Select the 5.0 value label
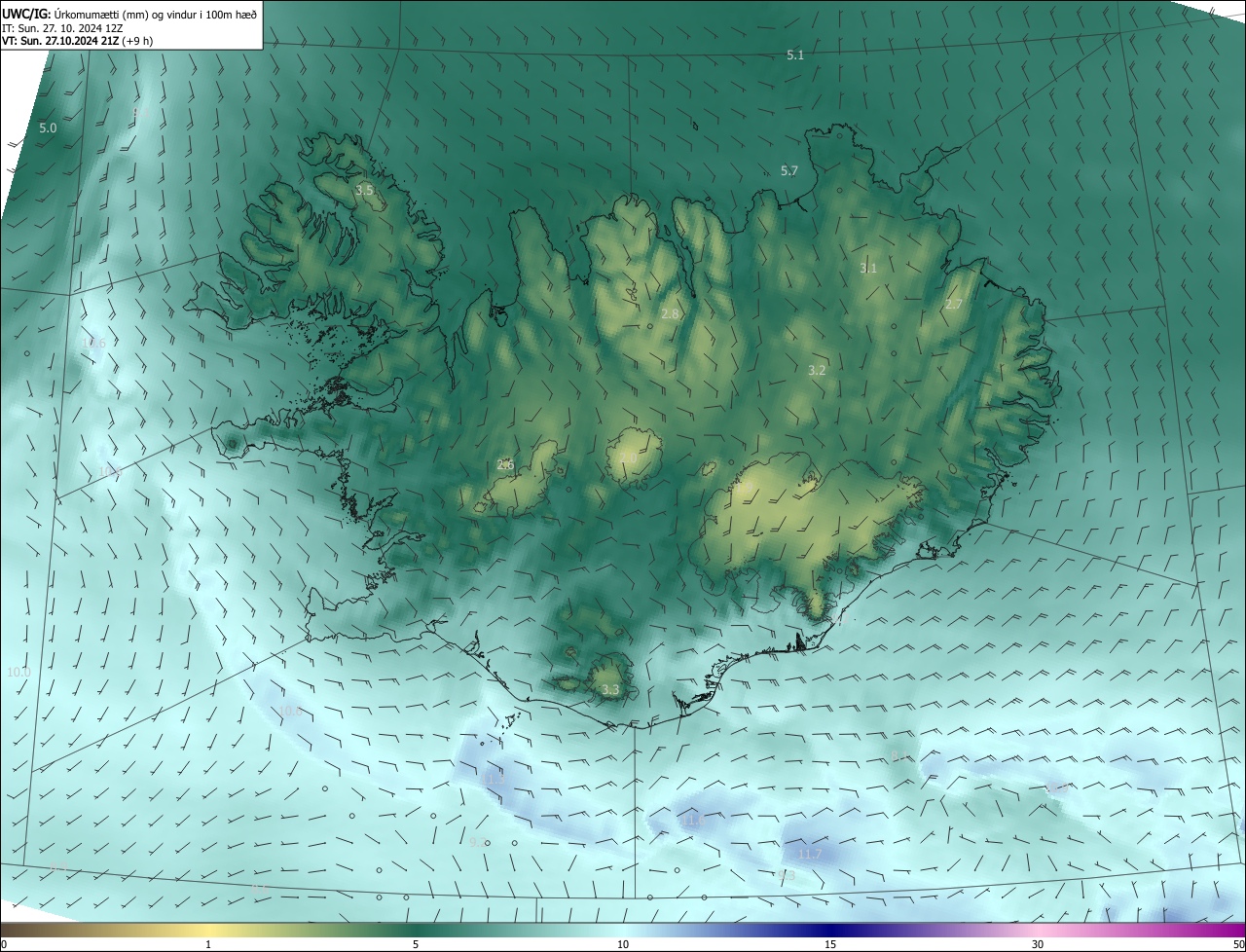 click(x=48, y=128)
